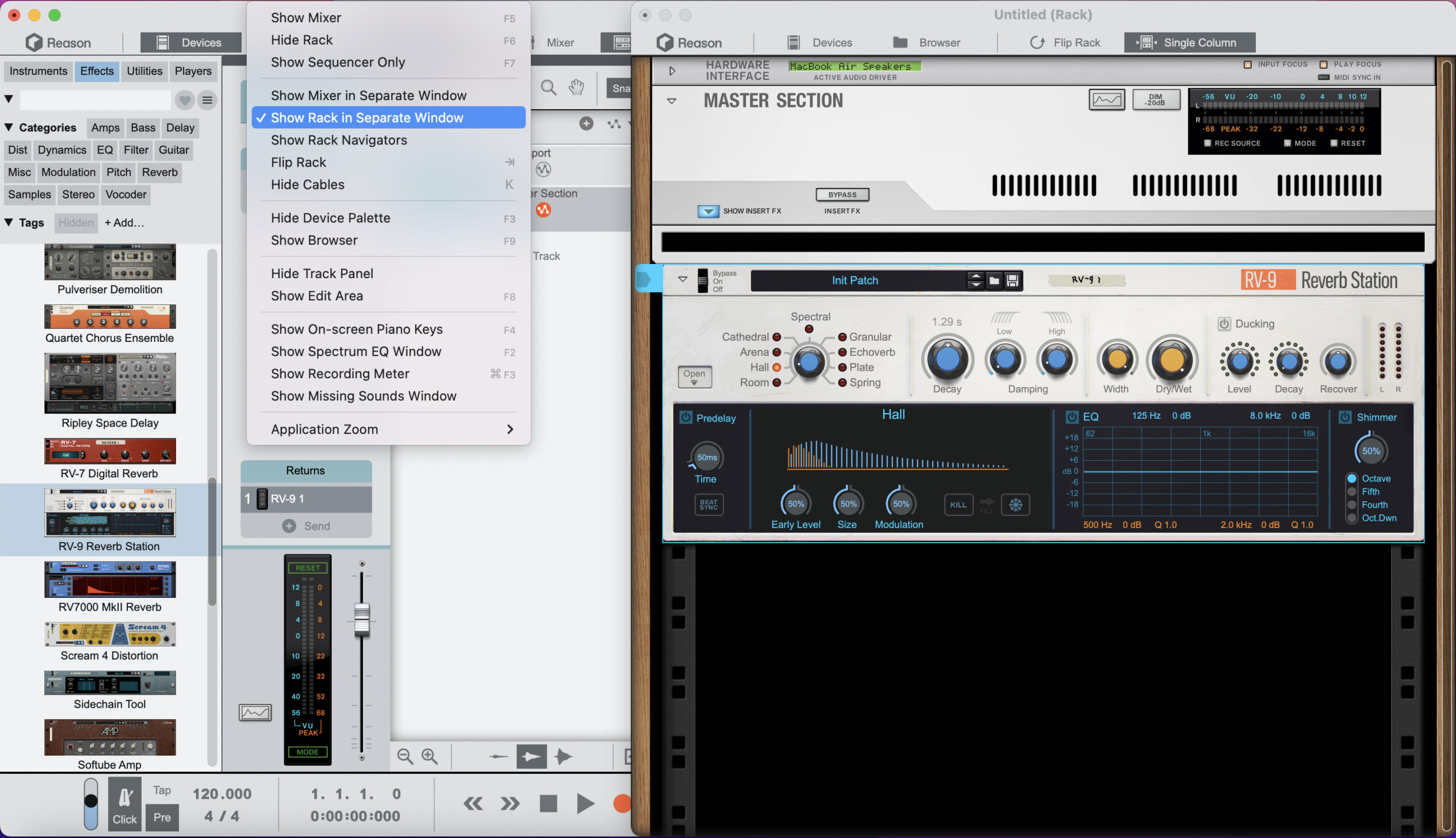The image size is (1456, 838).
Task: Click the Flip Rack icon in Rack window
Action: pyautogui.click(x=1037, y=42)
